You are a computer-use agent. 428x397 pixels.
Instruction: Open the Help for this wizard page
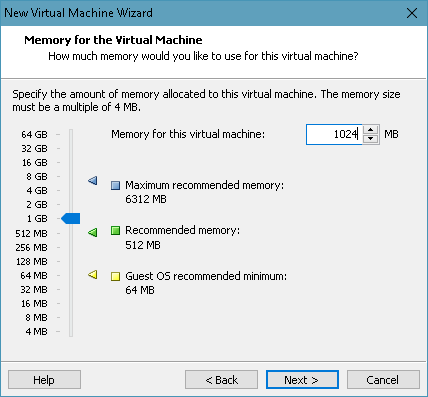pos(44,380)
